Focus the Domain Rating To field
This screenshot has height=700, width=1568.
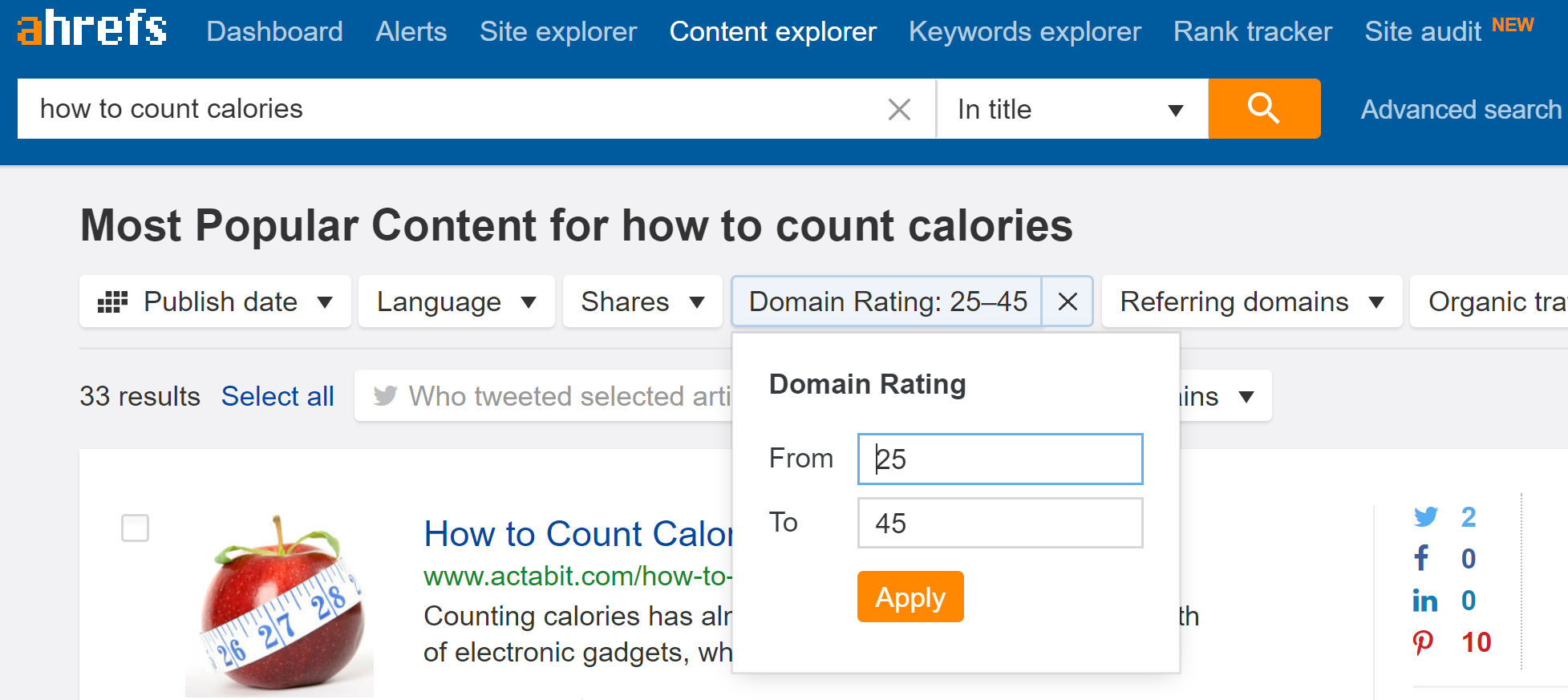click(999, 523)
